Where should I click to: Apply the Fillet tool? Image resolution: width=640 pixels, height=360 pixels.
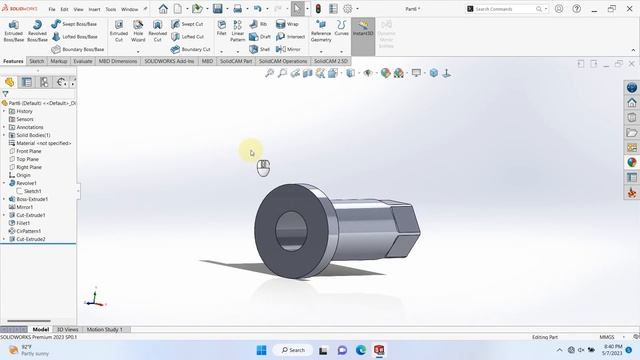(222, 28)
